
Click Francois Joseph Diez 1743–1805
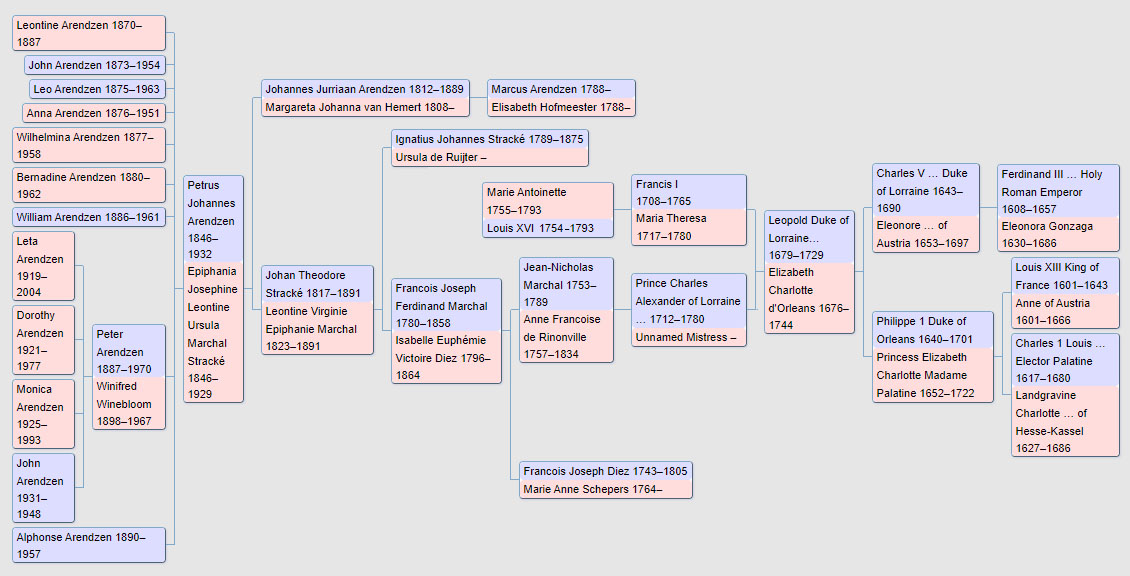tap(605, 471)
